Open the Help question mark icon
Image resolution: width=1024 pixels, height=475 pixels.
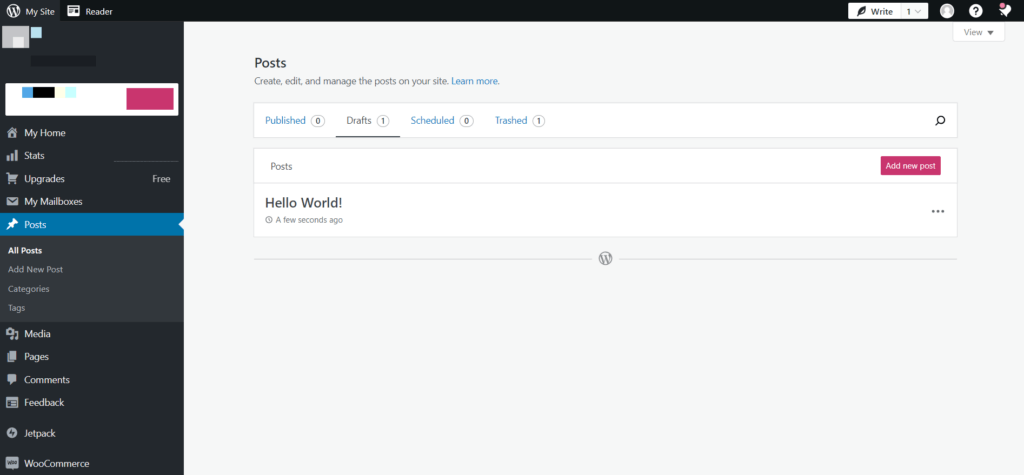tap(976, 11)
